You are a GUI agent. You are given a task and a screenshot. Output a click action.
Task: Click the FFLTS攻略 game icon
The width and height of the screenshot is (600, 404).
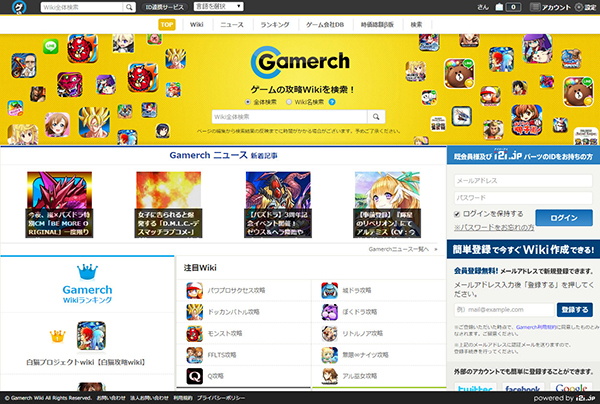[x=194, y=355]
